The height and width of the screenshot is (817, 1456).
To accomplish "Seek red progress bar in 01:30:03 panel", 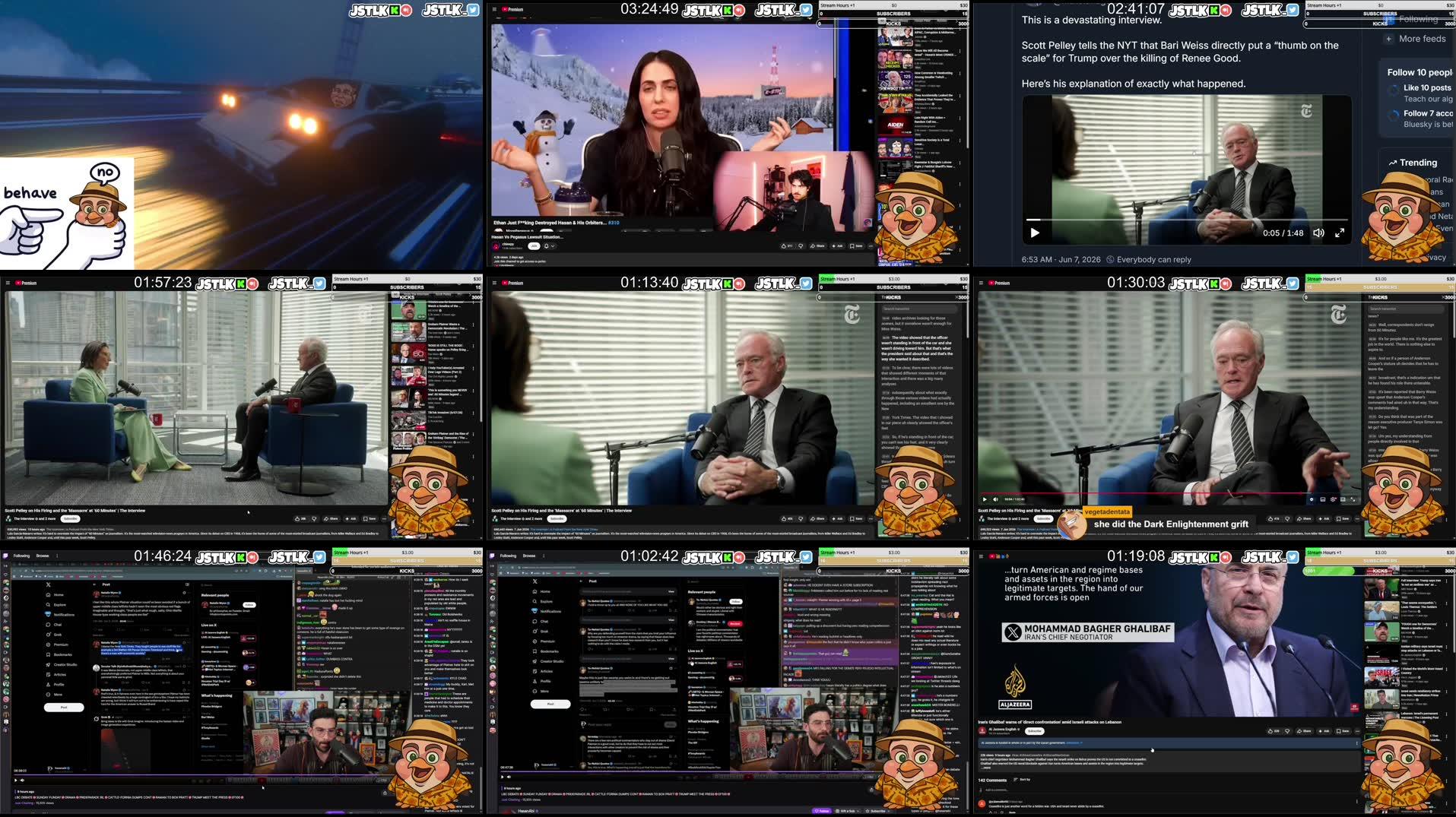I will point(1169,493).
